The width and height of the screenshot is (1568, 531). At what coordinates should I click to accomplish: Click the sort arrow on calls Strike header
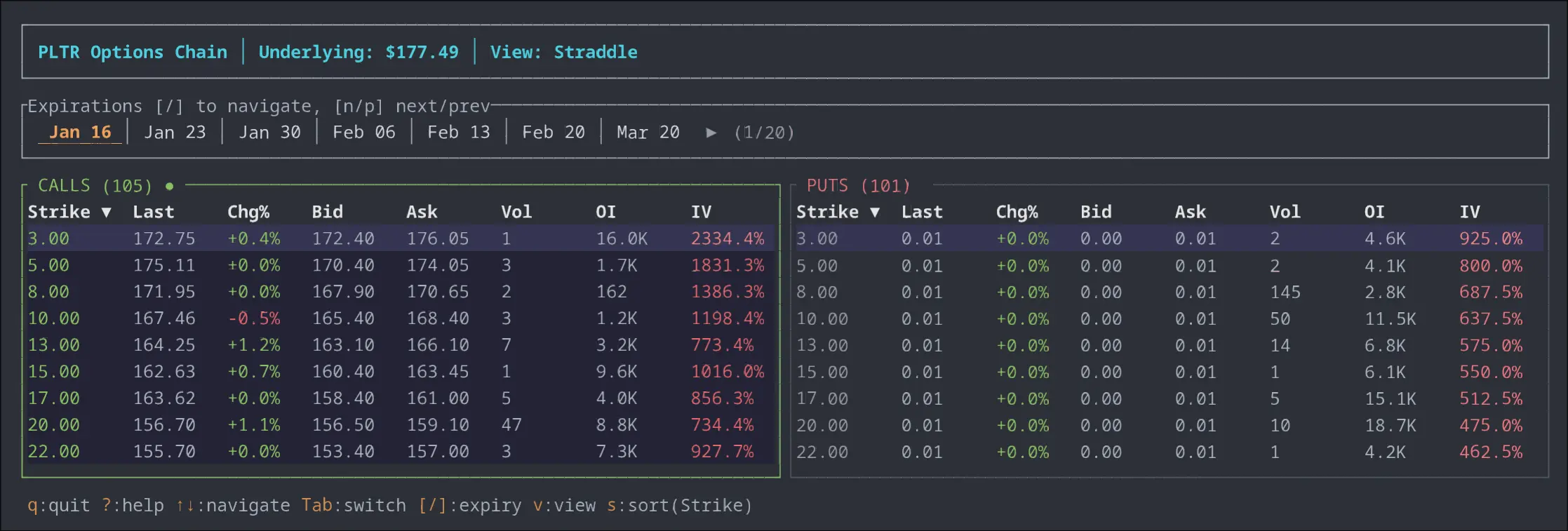106,212
